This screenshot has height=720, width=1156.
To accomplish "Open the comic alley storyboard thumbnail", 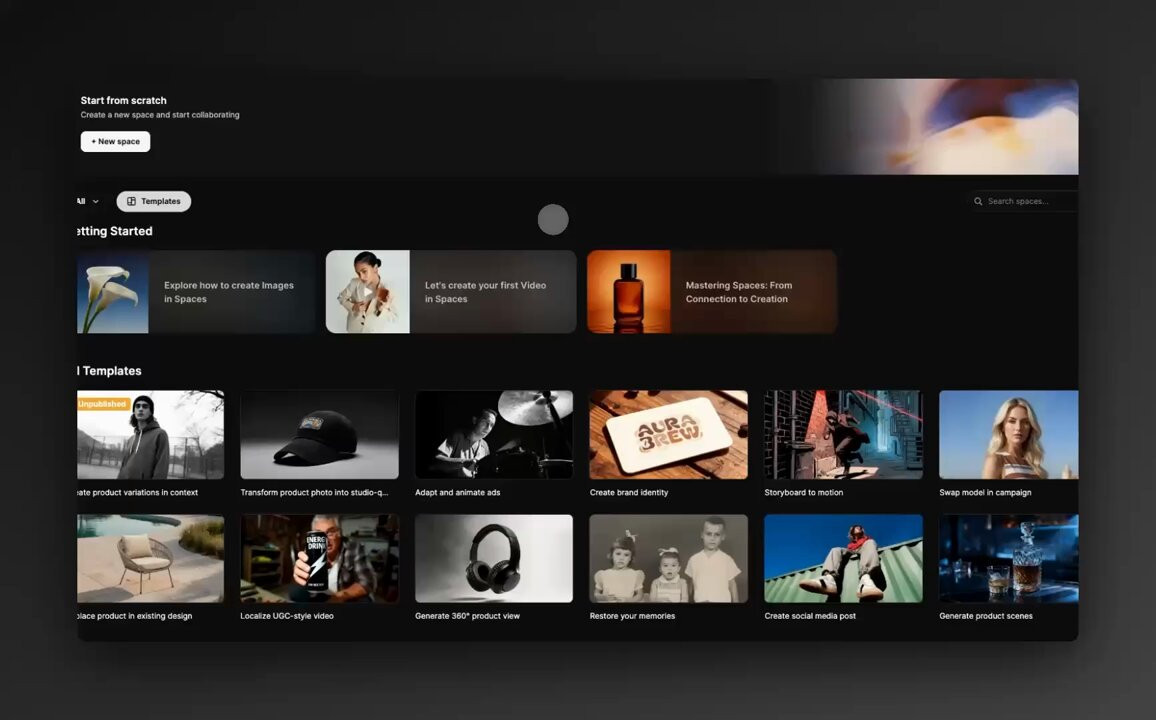I will (x=843, y=435).
